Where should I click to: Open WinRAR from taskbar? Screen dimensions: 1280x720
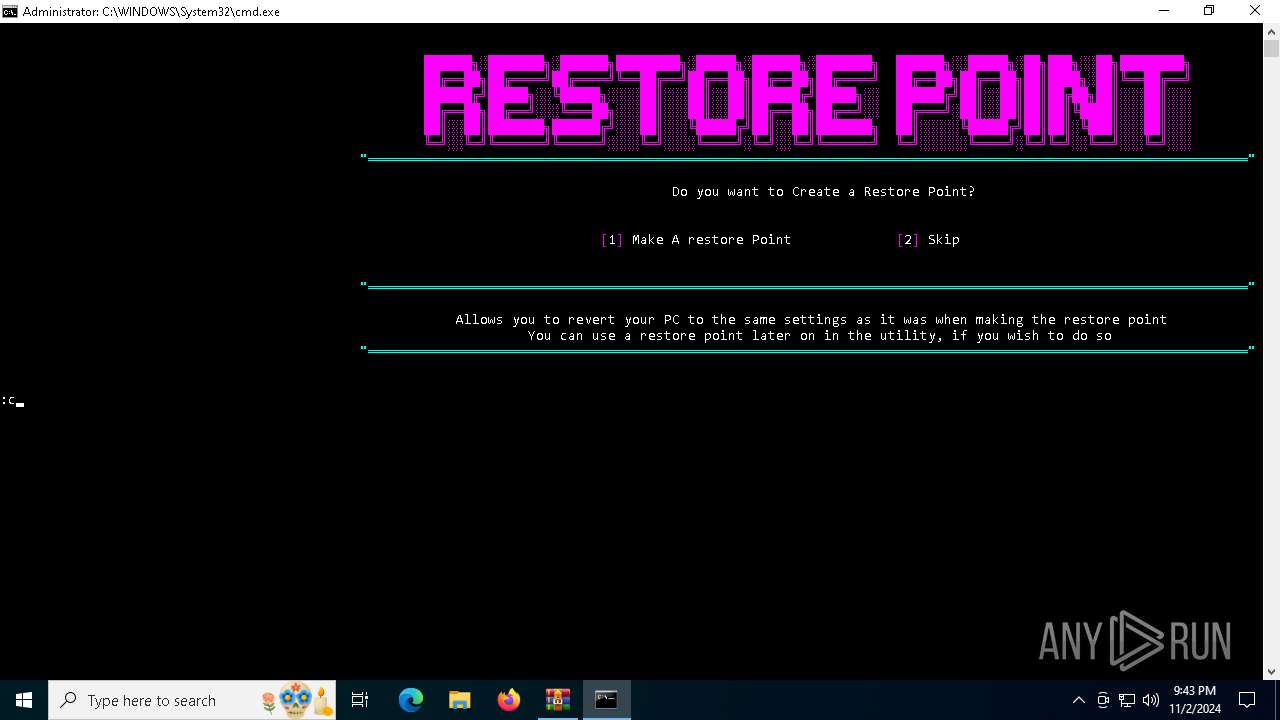(x=558, y=700)
